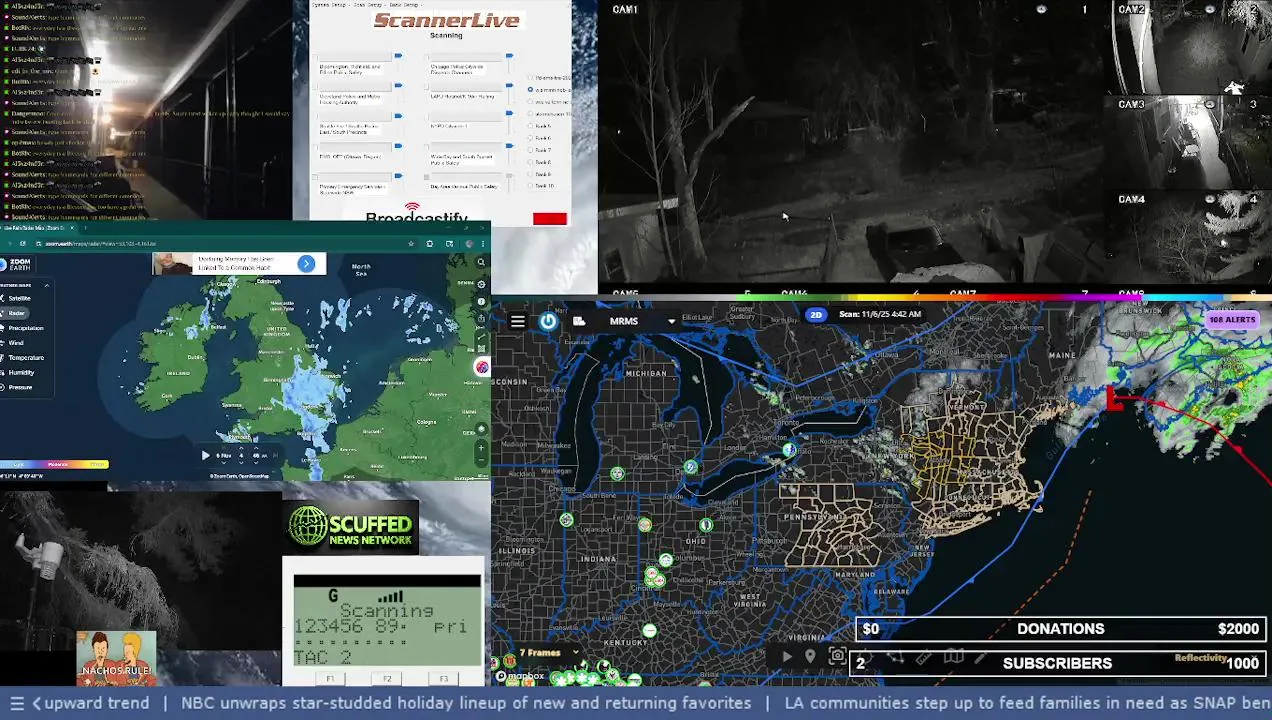Bookmark page with browser star icon
The image size is (1272, 720).
tap(411, 243)
